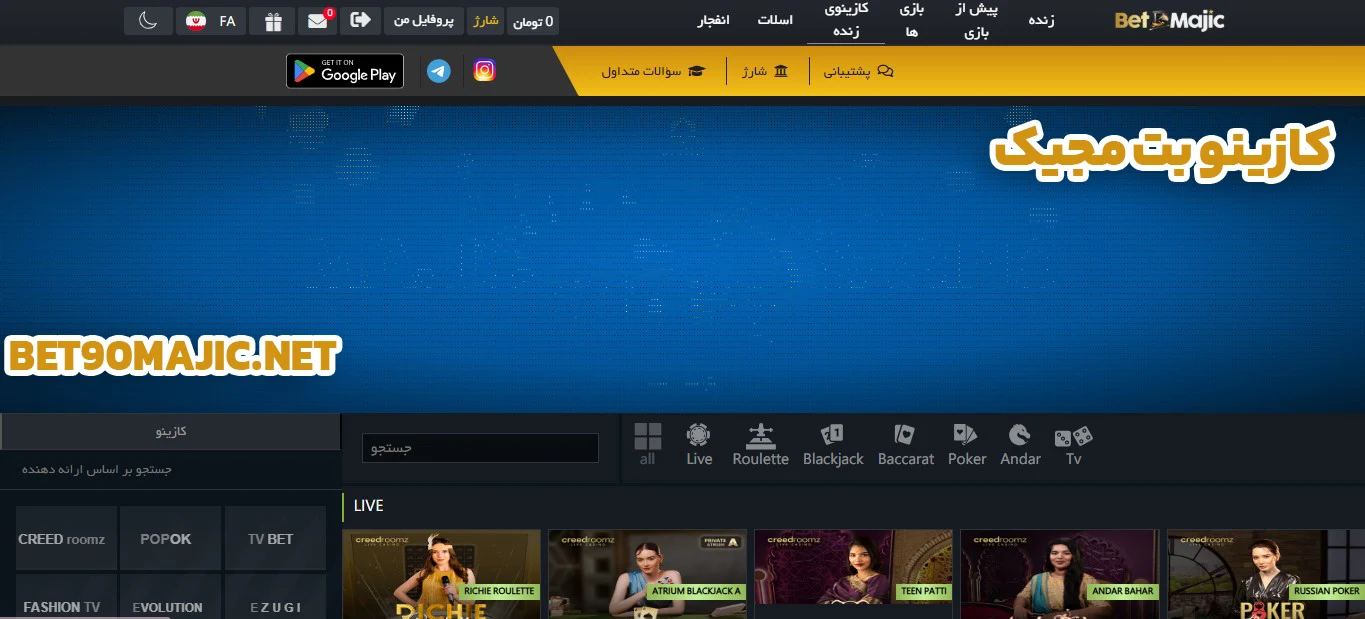Open the Richie Roulette game thumbnail
Image resolution: width=1365 pixels, height=619 pixels.
(x=441, y=575)
